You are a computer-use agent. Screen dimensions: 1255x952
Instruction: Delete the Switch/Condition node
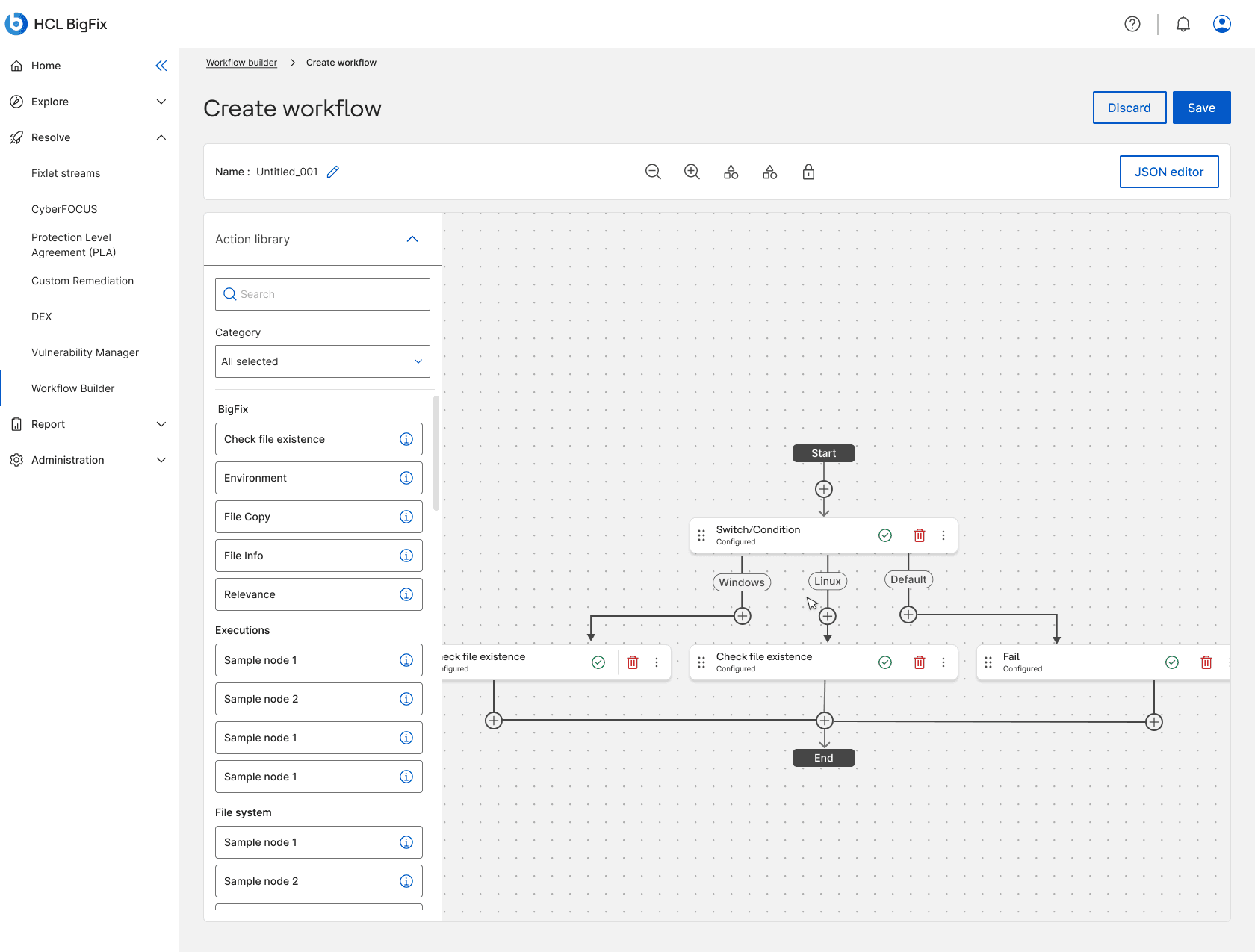pos(920,535)
